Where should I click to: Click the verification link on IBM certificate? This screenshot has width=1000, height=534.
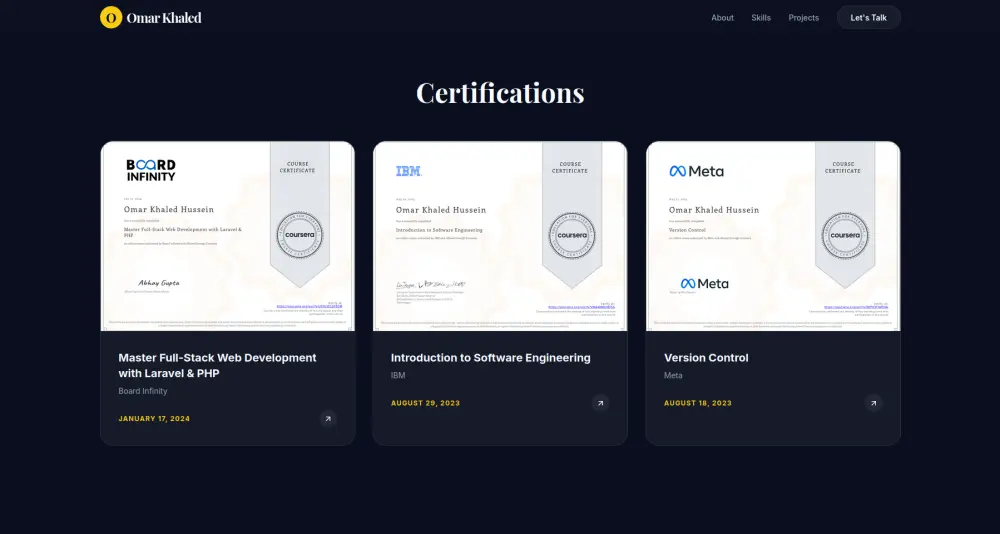[x=582, y=307]
